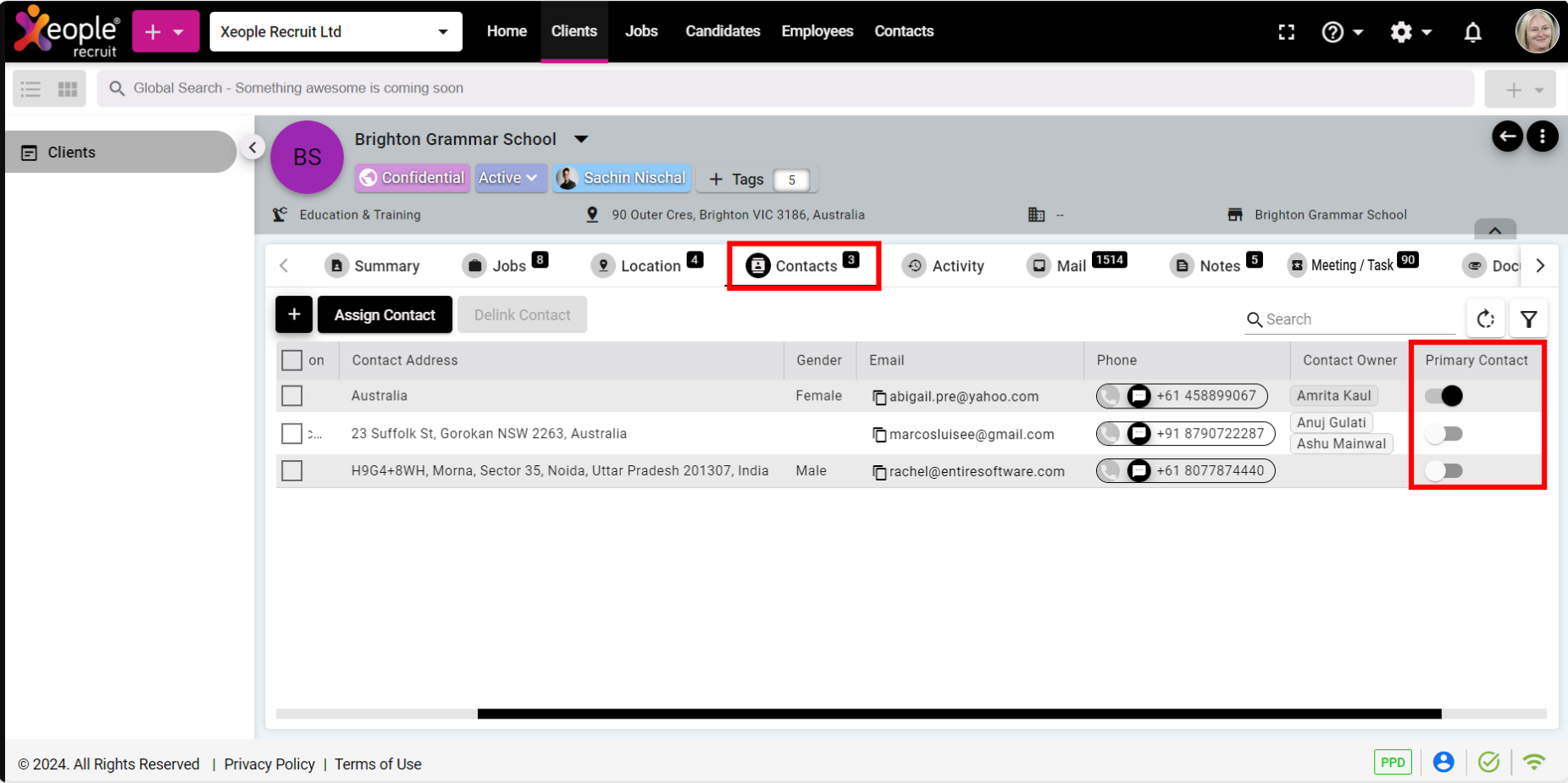The image size is (1568, 783).
Task: Open the pink quick-add plus dropdown
Action: (165, 31)
